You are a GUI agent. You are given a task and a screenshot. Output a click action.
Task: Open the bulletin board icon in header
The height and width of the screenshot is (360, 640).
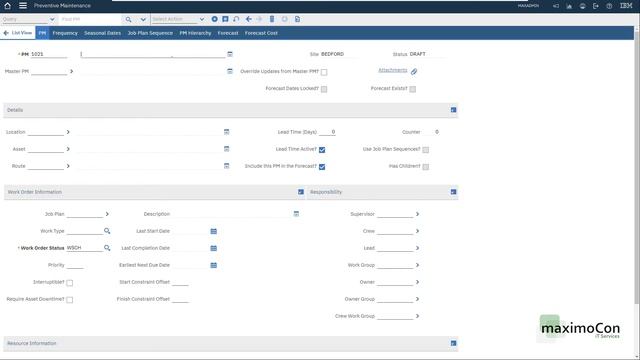pos(556,6)
